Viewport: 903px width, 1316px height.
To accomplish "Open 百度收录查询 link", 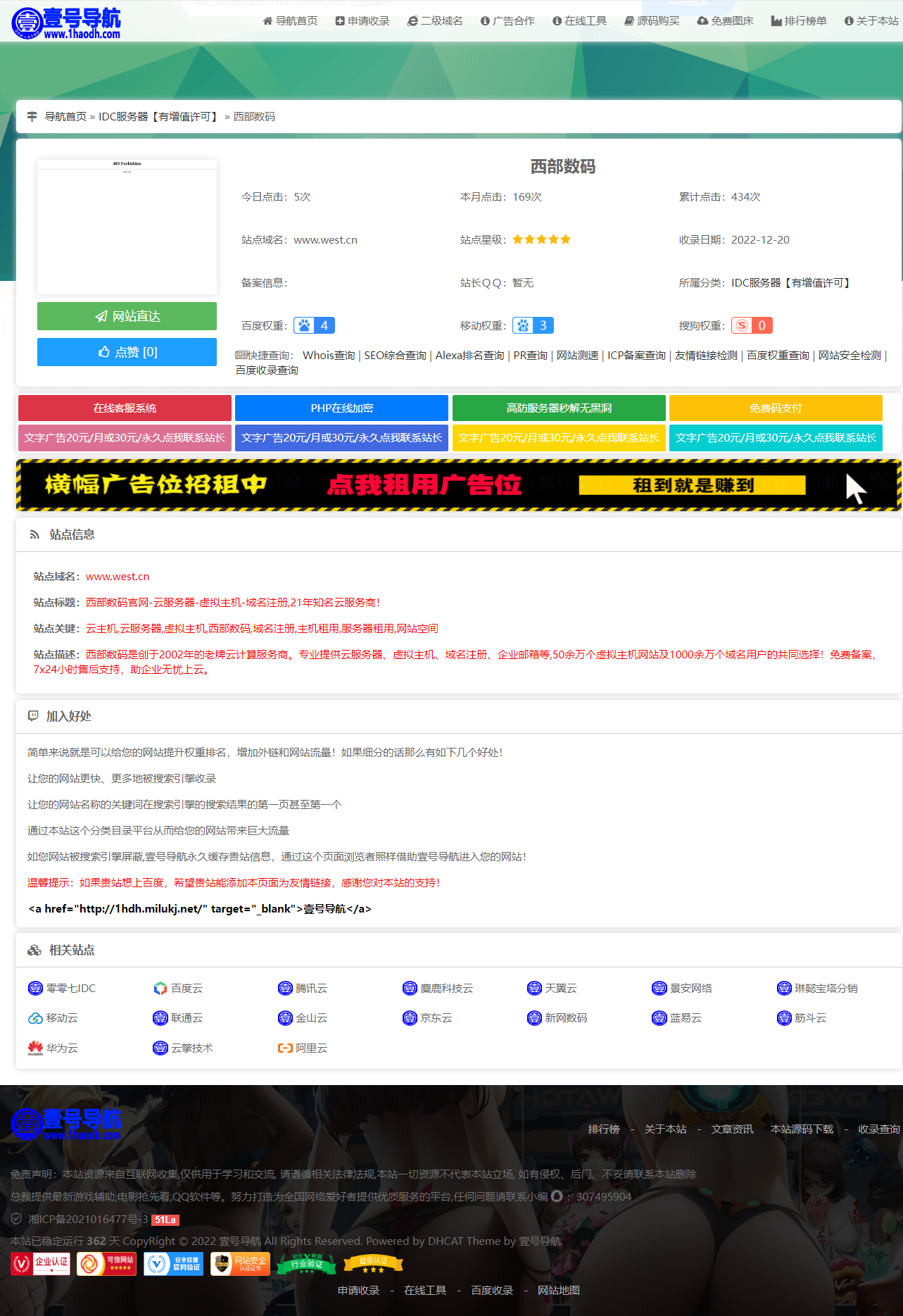I will (x=267, y=370).
